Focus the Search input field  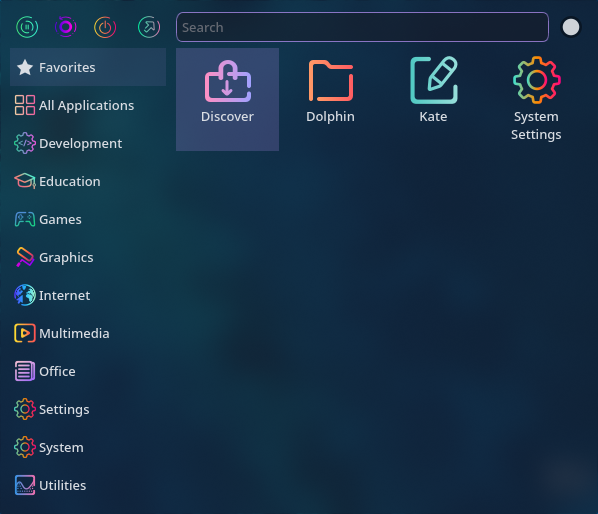362,27
